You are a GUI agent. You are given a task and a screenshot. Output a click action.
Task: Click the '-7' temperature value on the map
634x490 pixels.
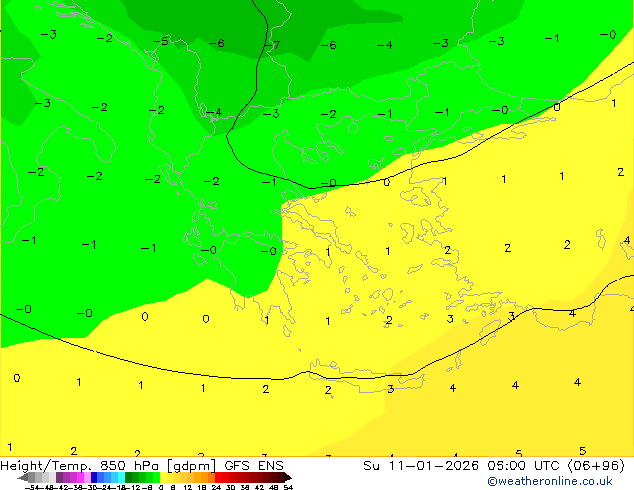pos(272,44)
